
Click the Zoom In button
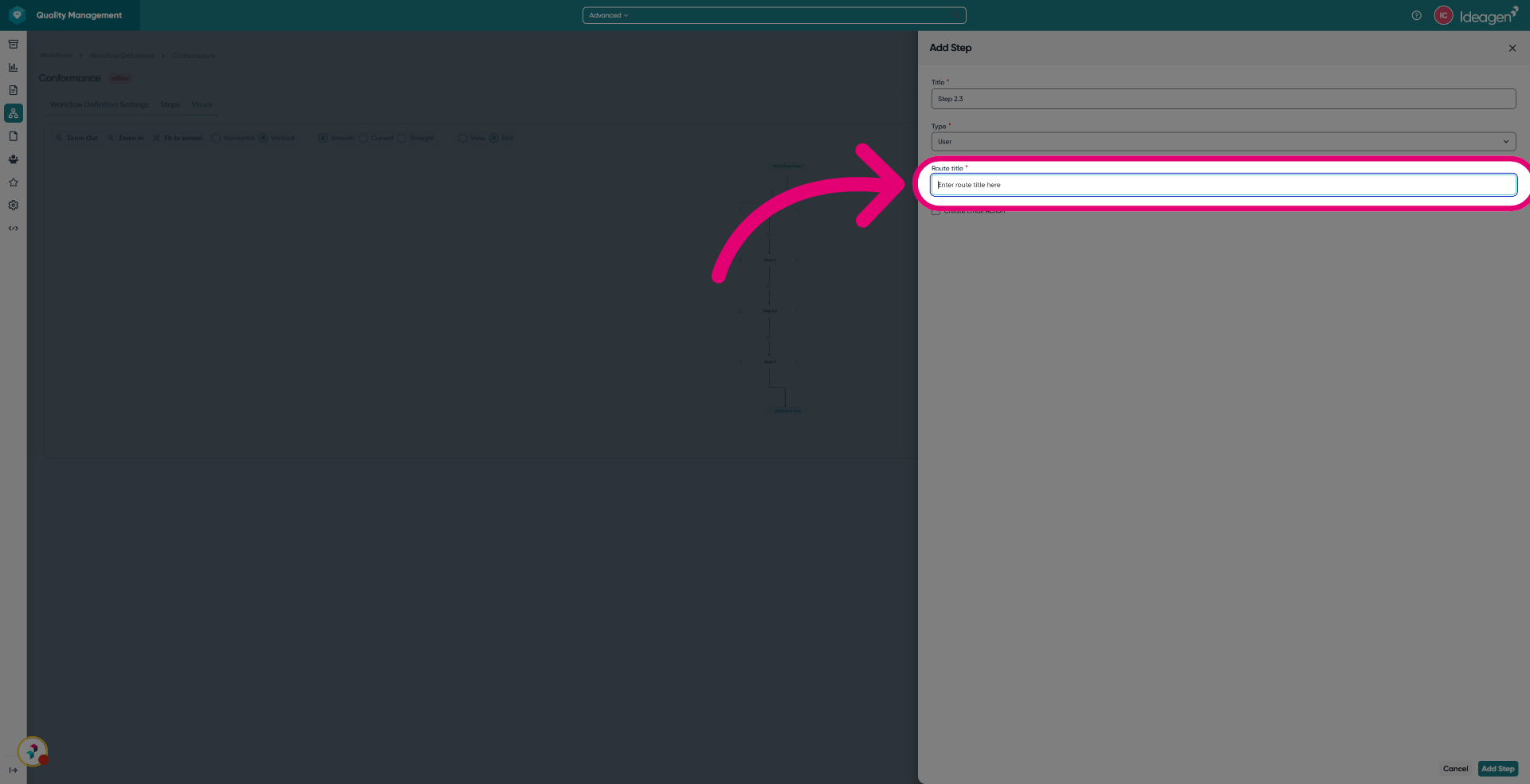126,138
